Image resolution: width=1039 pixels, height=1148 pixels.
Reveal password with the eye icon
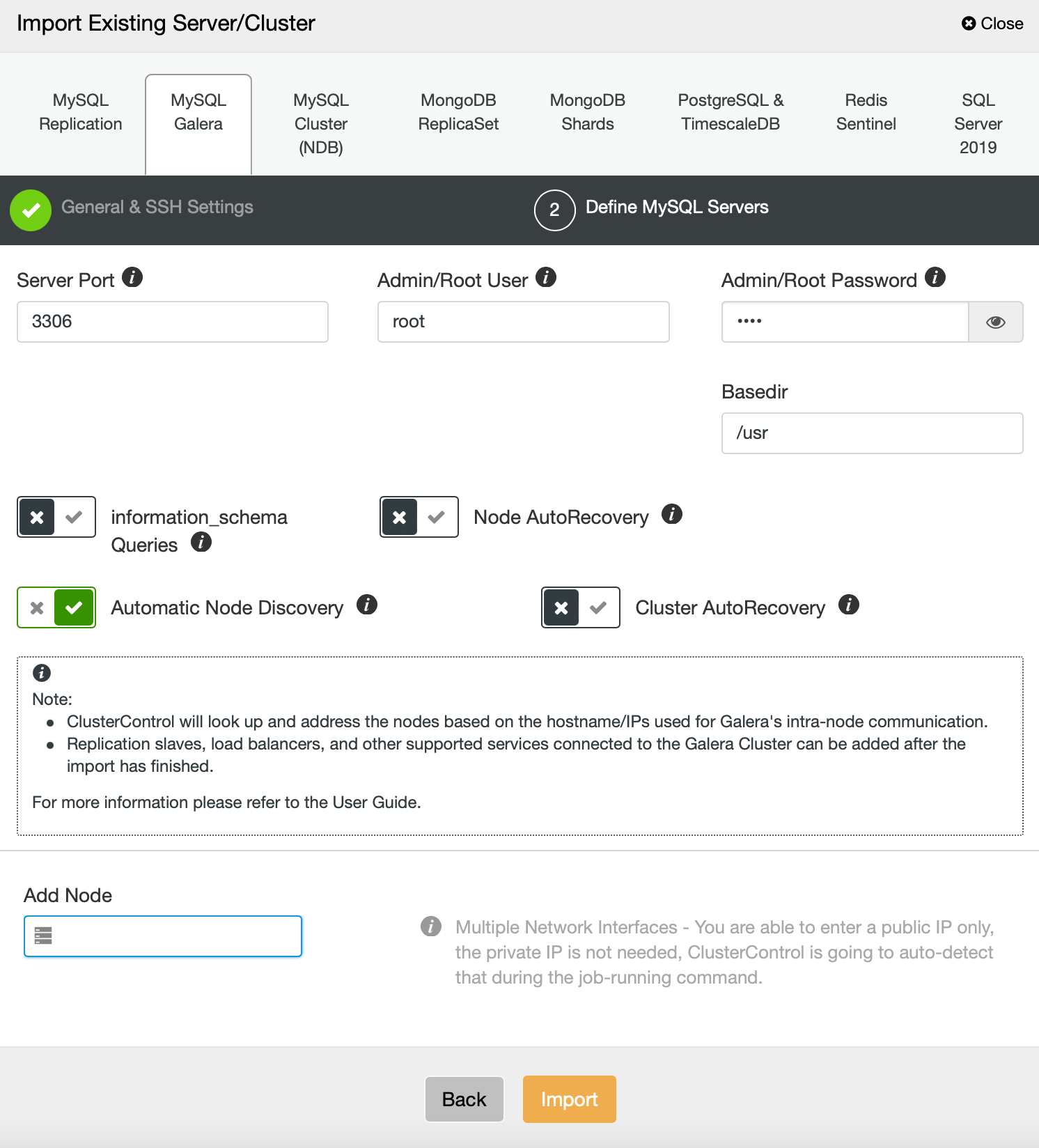tap(996, 322)
